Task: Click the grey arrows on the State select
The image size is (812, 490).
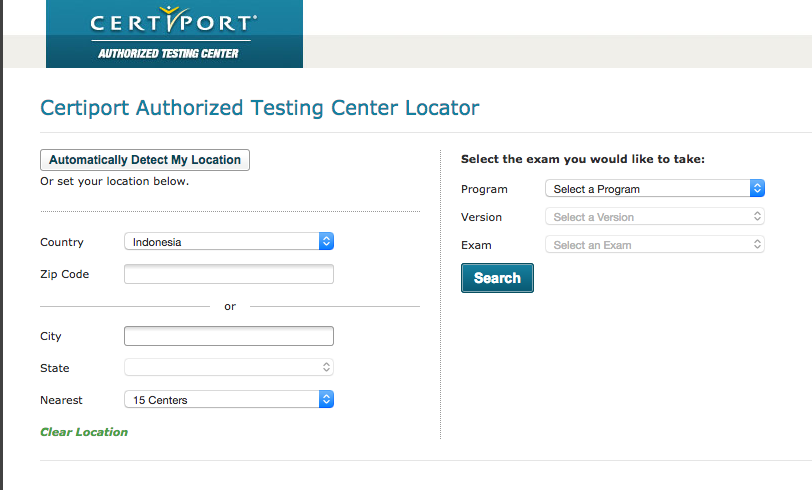Action: click(x=326, y=368)
